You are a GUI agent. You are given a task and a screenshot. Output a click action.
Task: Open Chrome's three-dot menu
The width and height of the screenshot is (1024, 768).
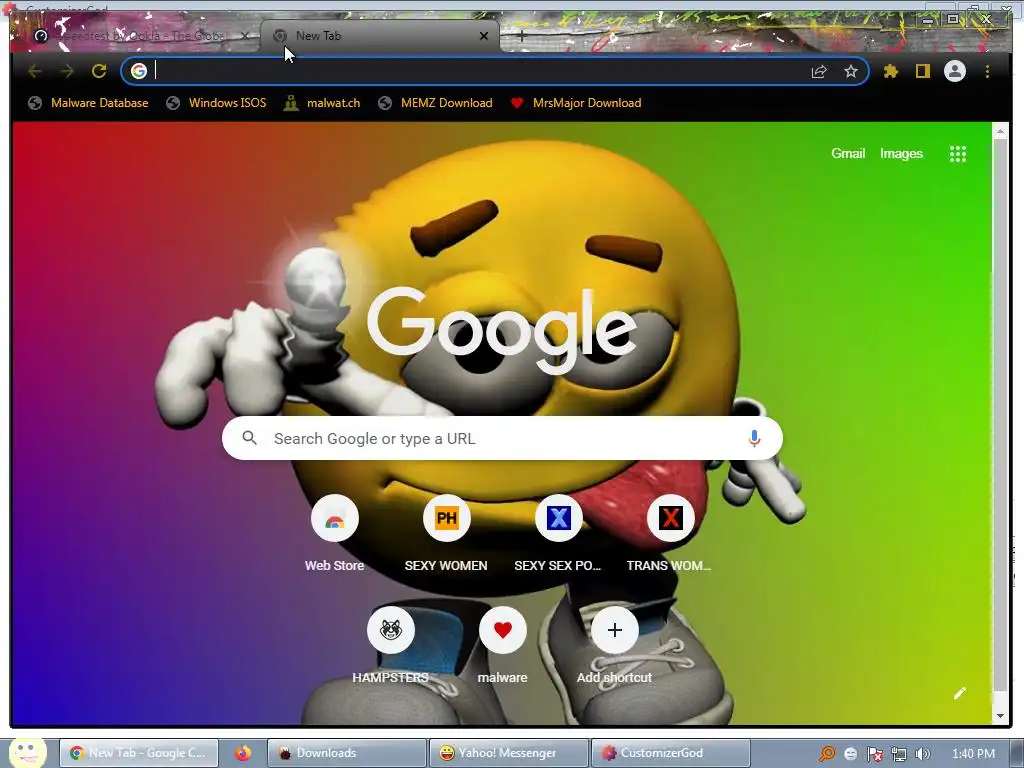987,71
